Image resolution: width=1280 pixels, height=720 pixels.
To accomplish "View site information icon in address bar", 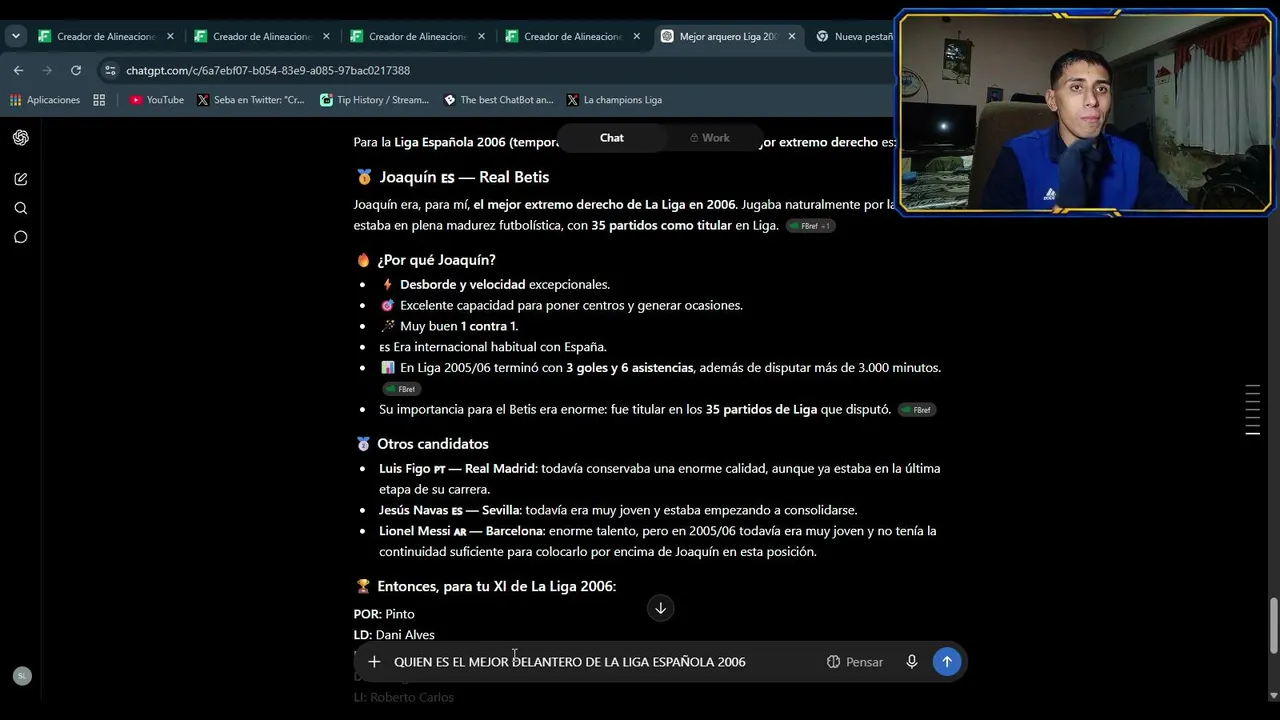I will point(110,70).
